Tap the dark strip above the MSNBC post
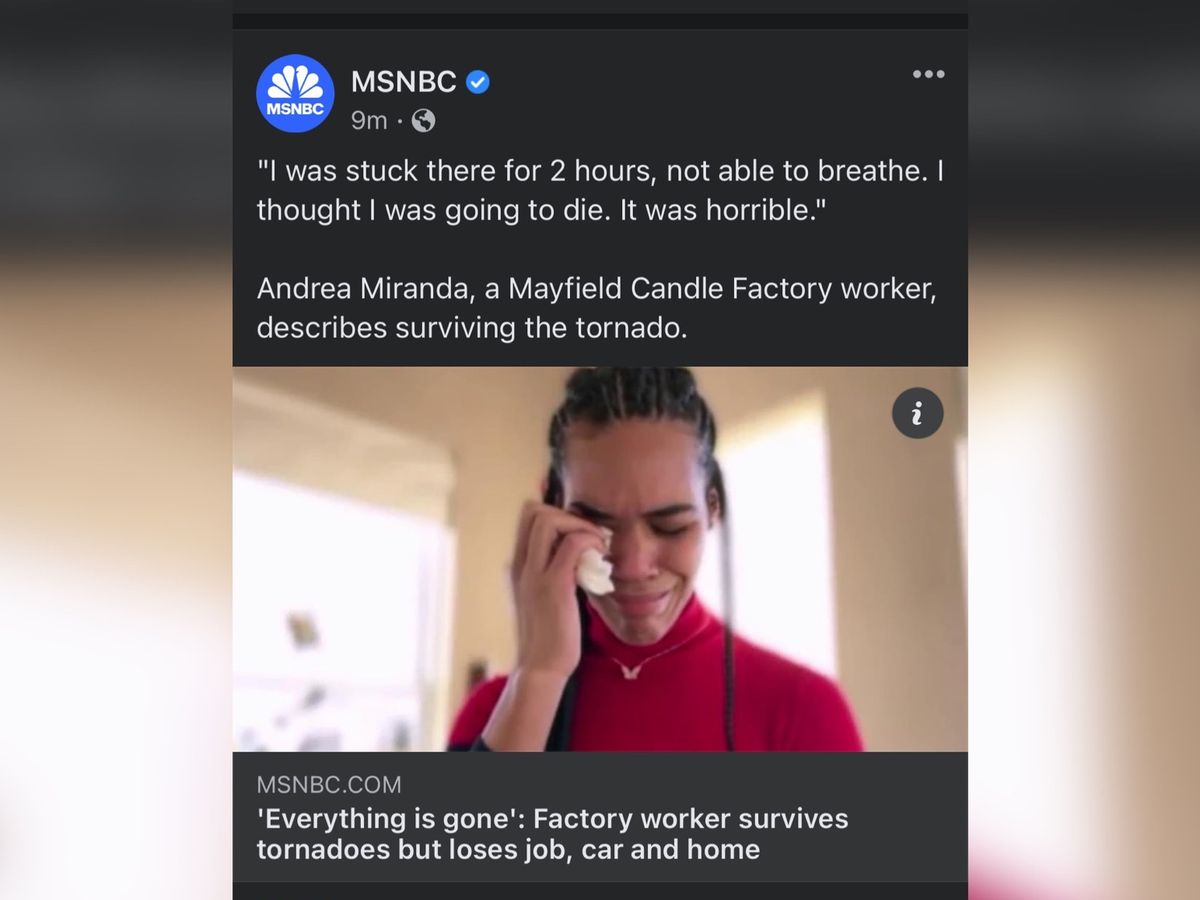Screen dimensions: 1200x900 [600, 21]
